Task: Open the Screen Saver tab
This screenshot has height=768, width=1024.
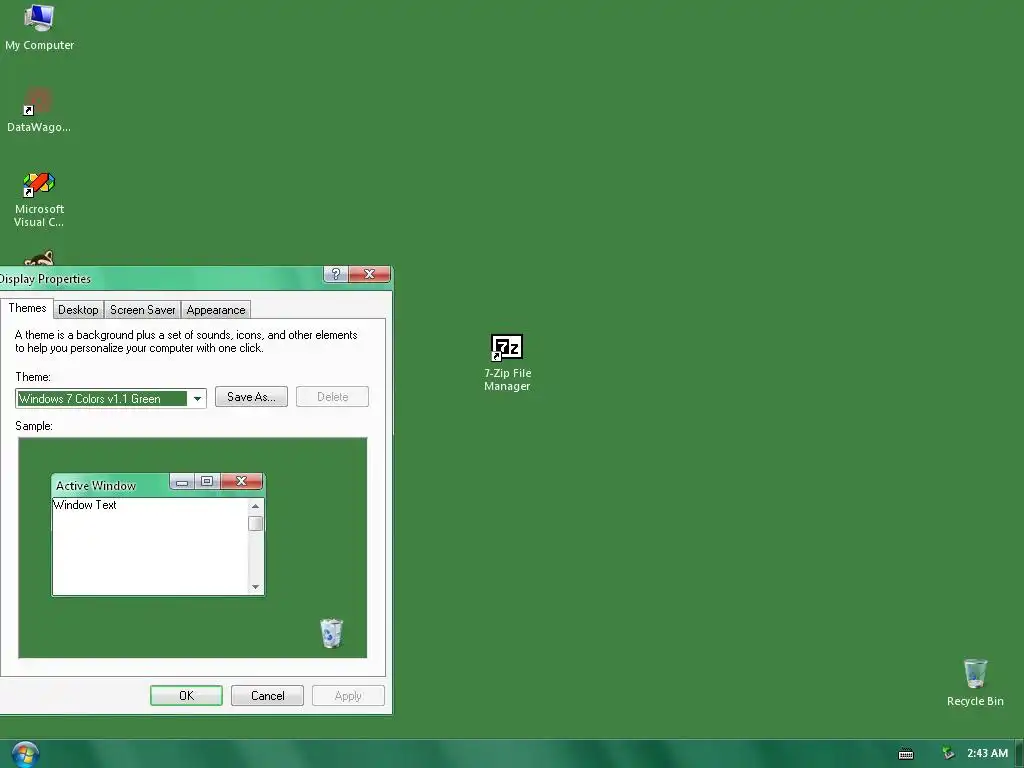Action: click(142, 310)
